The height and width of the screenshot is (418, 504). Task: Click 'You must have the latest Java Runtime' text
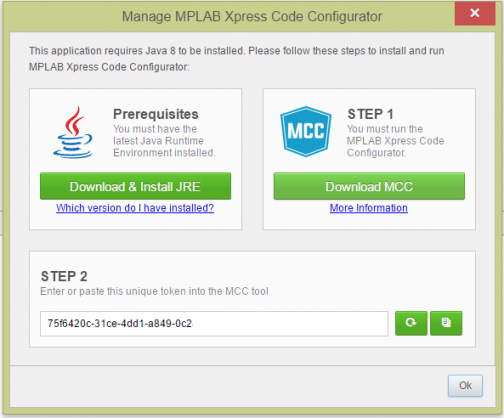(164, 141)
